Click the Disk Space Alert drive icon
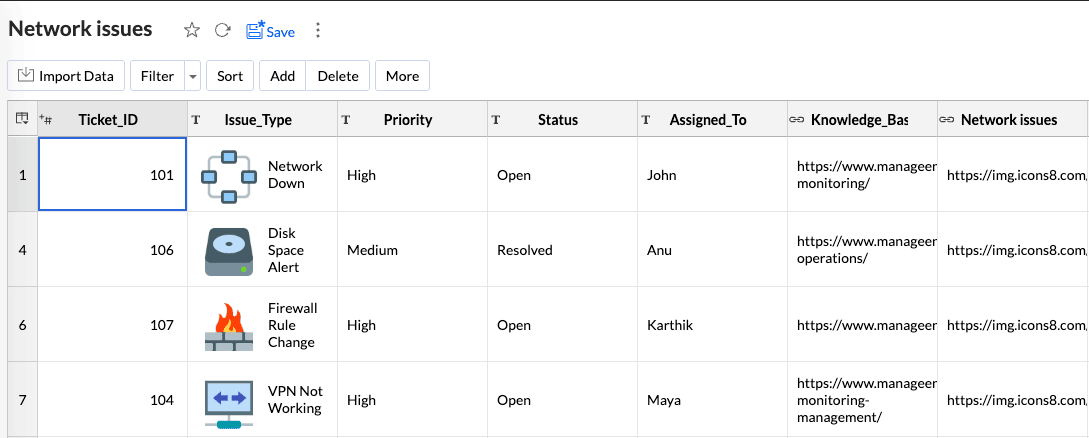Viewport: 1089px width, 438px height. pyautogui.click(x=229, y=250)
